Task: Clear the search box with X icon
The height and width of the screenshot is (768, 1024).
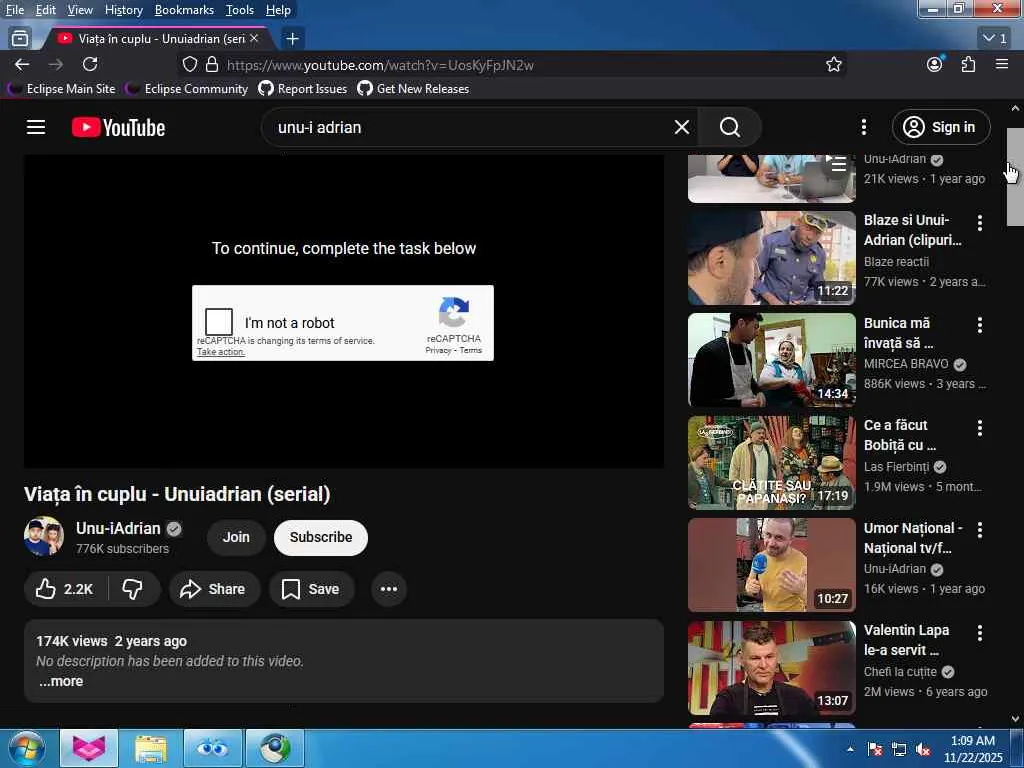Action: tap(682, 127)
